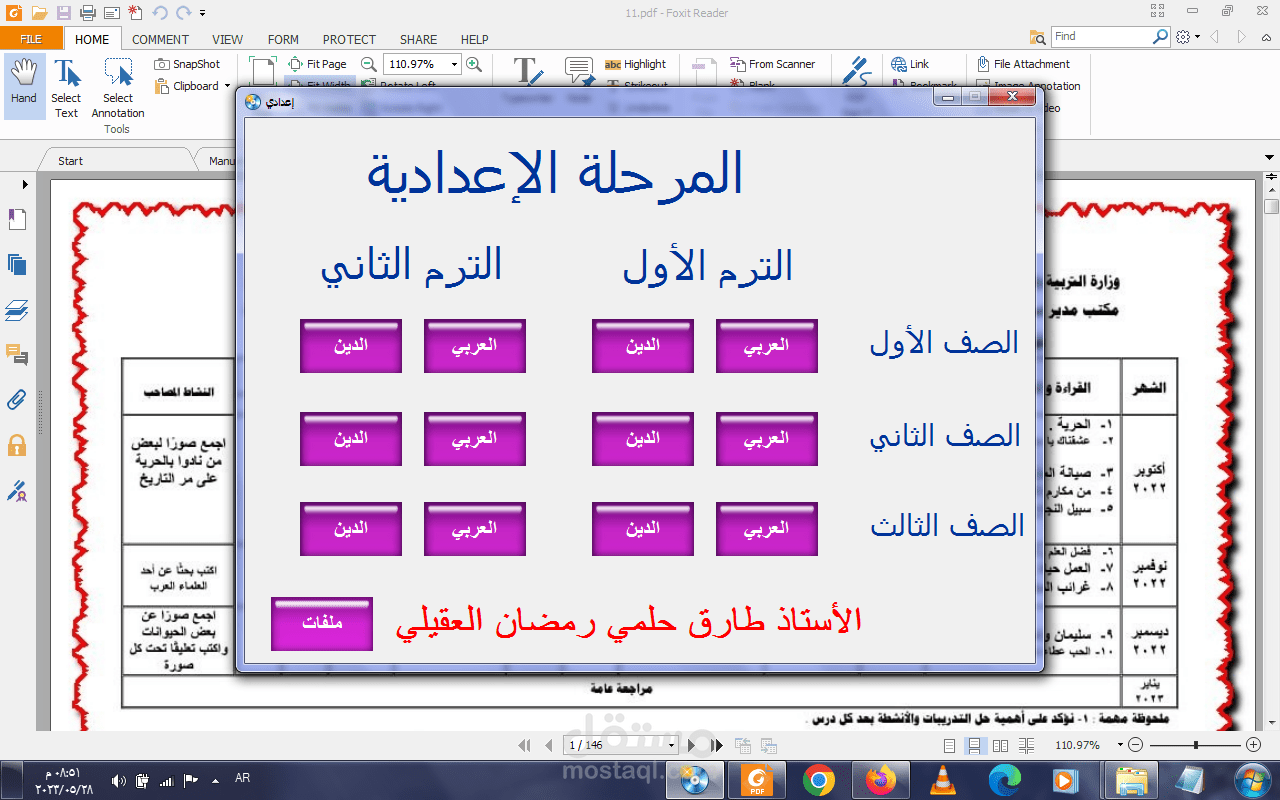Click zoom in plus beside status slider
Image resolution: width=1280 pixels, height=800 pixels.
(1253, 745)
